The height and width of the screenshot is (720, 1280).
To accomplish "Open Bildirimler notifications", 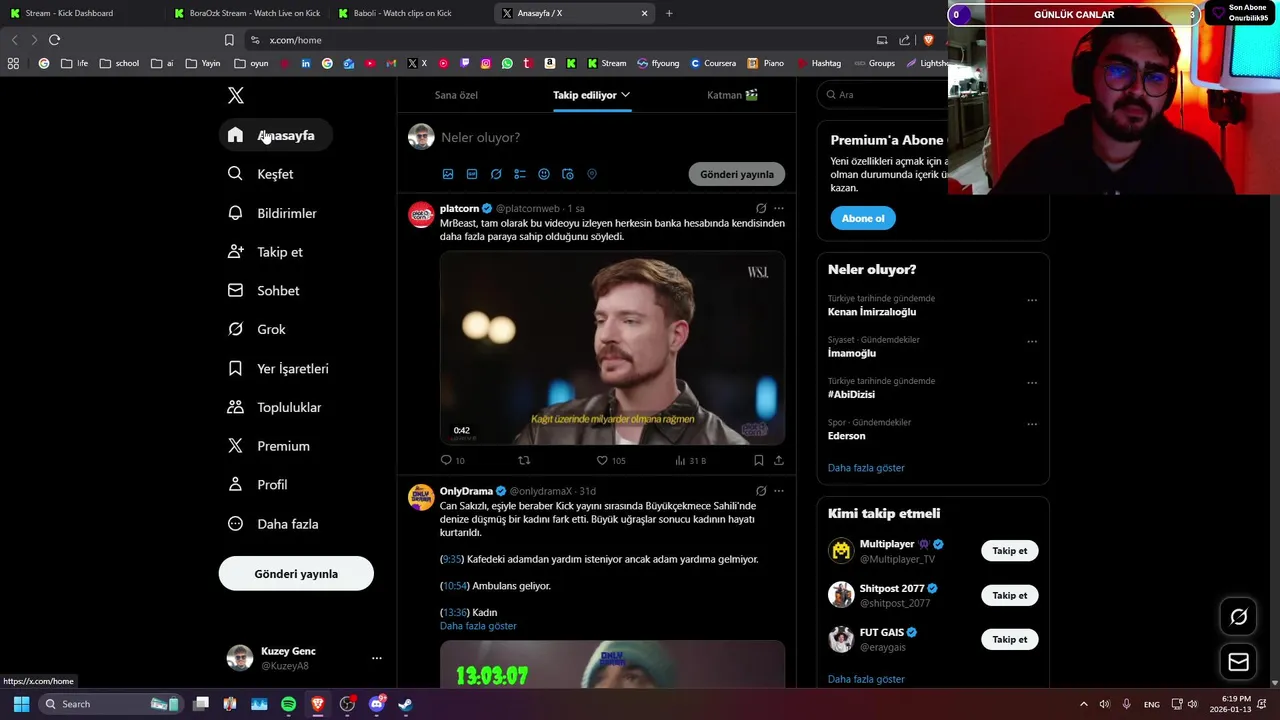I will tap(273, 213).
